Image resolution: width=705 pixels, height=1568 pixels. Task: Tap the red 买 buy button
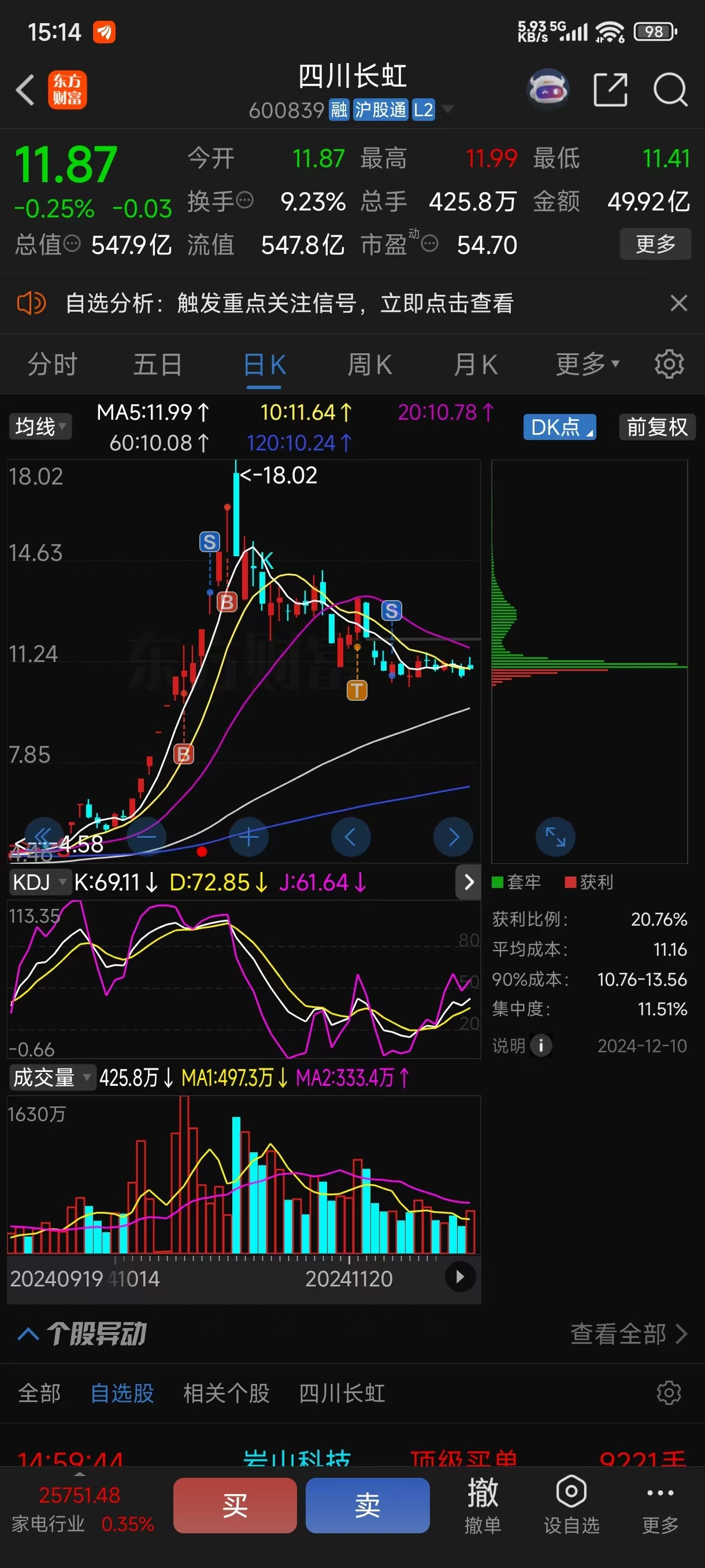(x=235, y=1505)
